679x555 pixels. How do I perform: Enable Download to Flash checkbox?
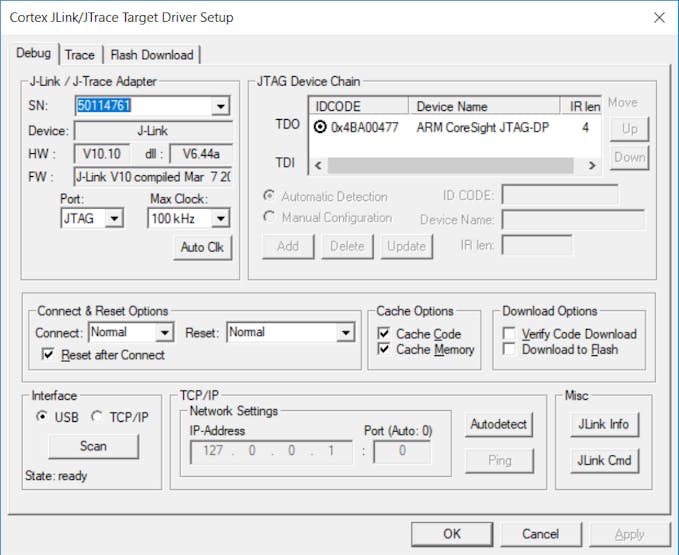pos(509,349)
